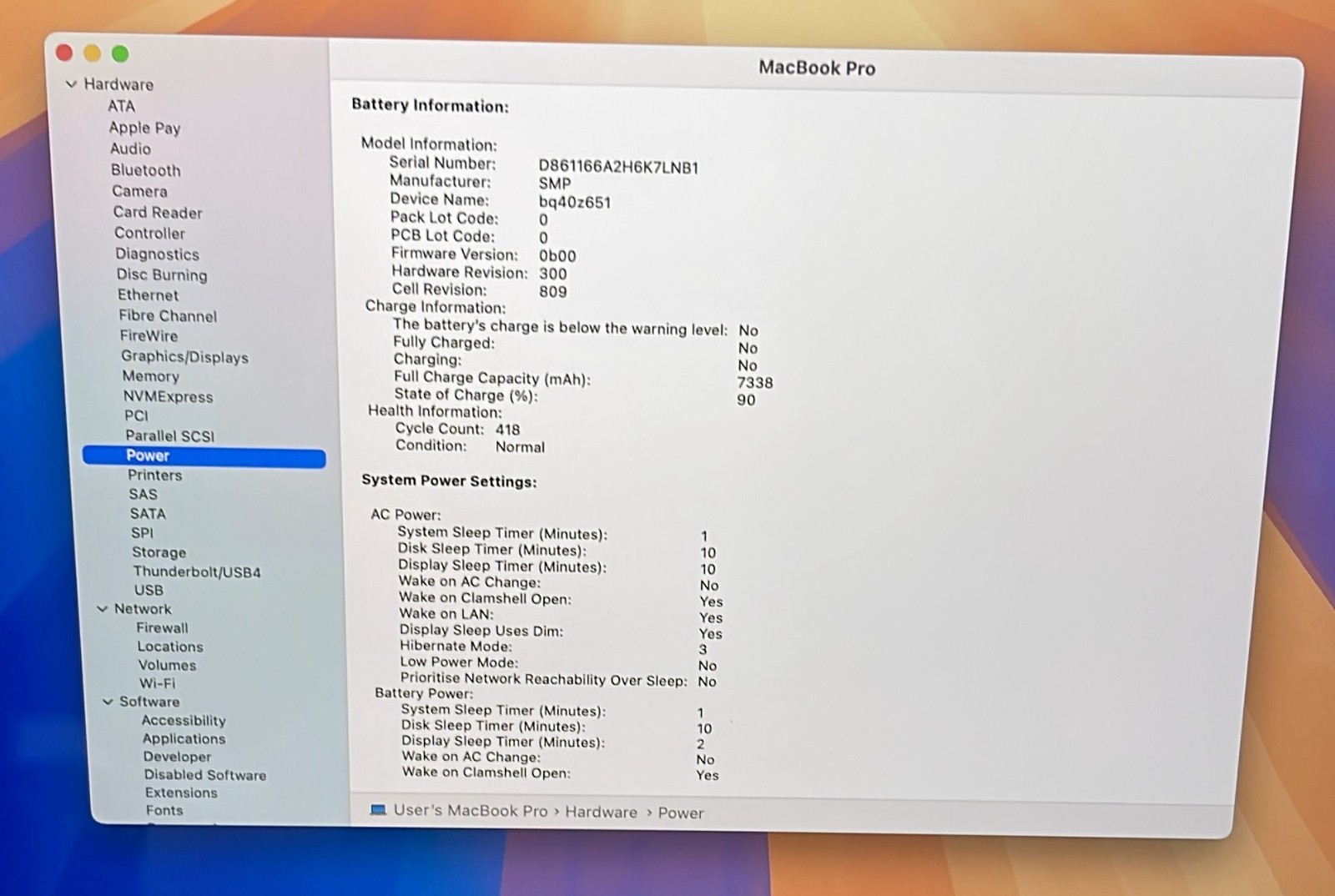Screen dimensions: 1335x896
Task: Select Volumes under Network
Action: tap(168, 666)
